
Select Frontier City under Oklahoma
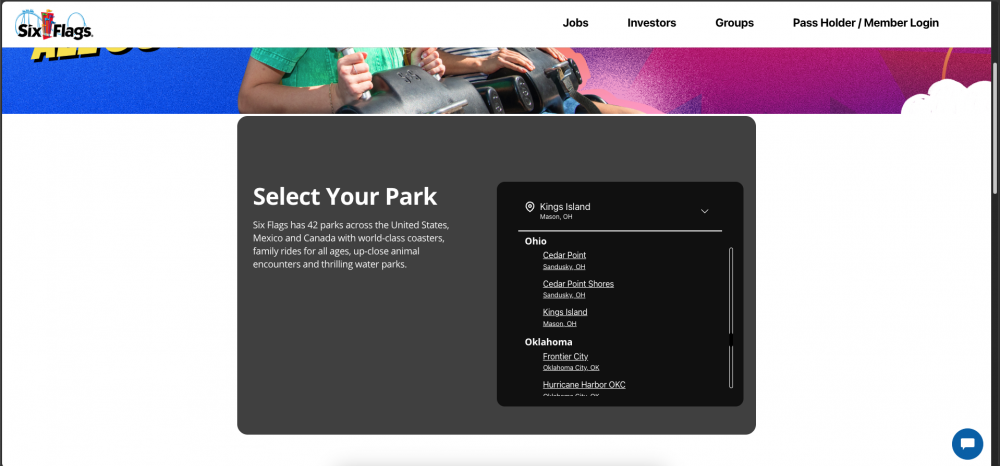(x=565, y=357)
